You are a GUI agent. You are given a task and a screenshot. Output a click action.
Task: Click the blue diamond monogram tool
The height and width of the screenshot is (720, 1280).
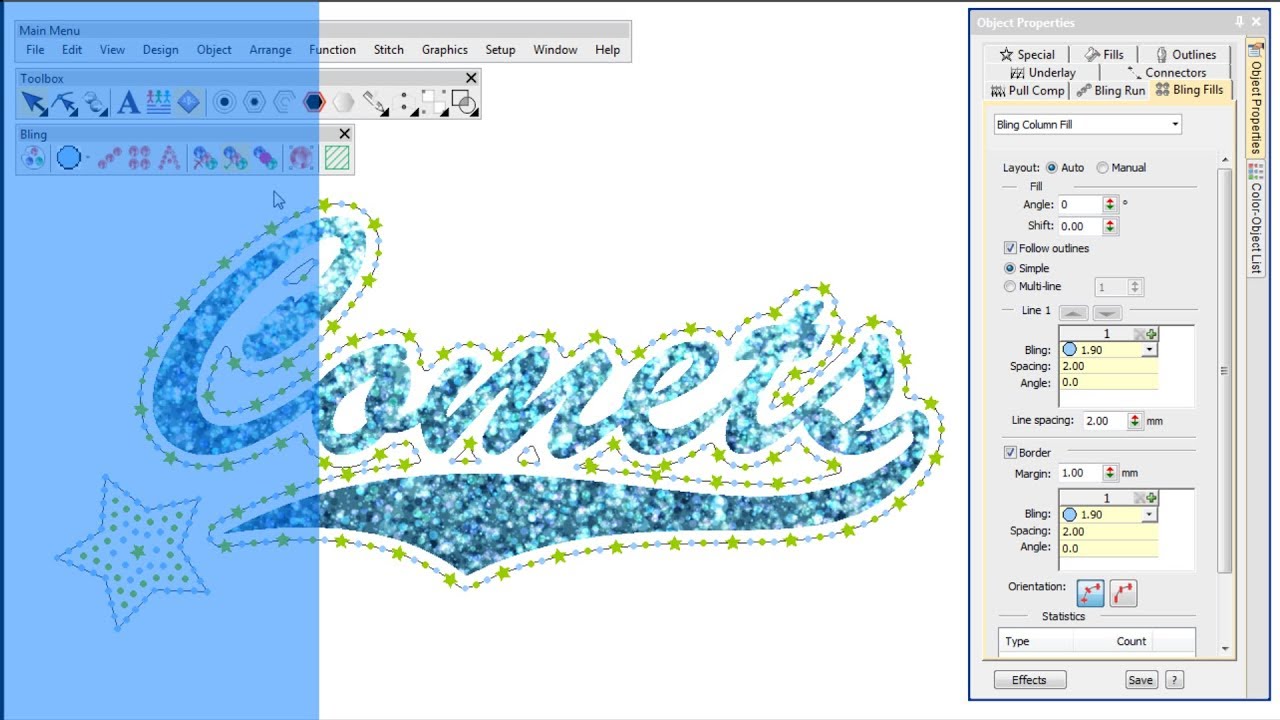pyautogui.click(x=188, y=102)
